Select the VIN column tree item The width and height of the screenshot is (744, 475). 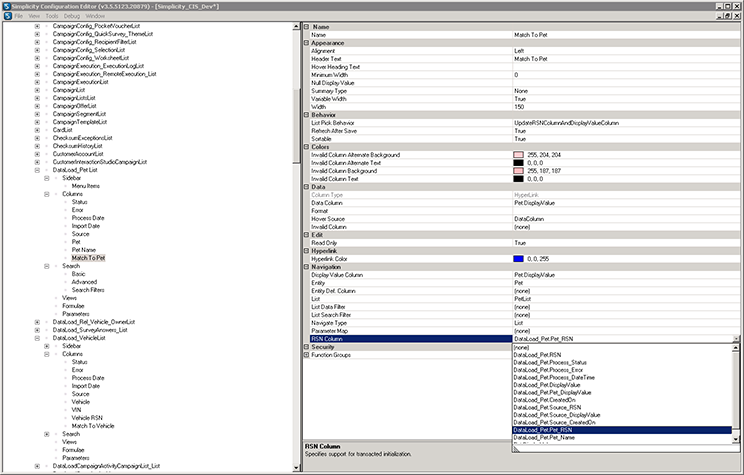click(76, 410)
